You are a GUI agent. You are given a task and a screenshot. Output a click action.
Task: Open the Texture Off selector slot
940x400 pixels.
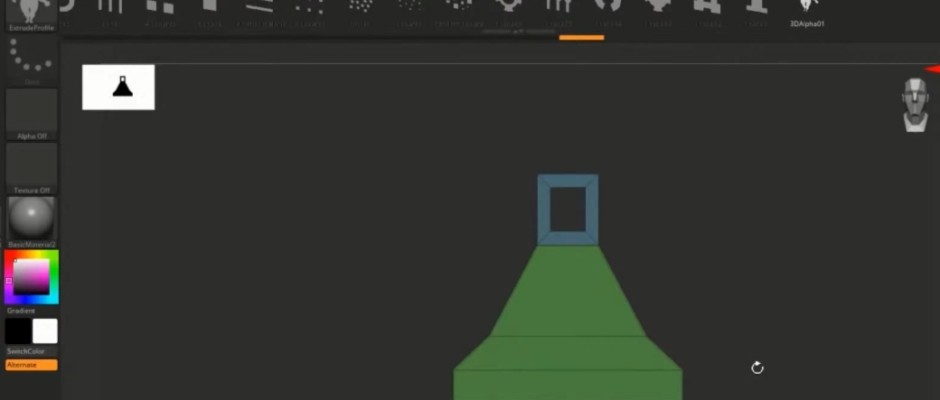31,166
